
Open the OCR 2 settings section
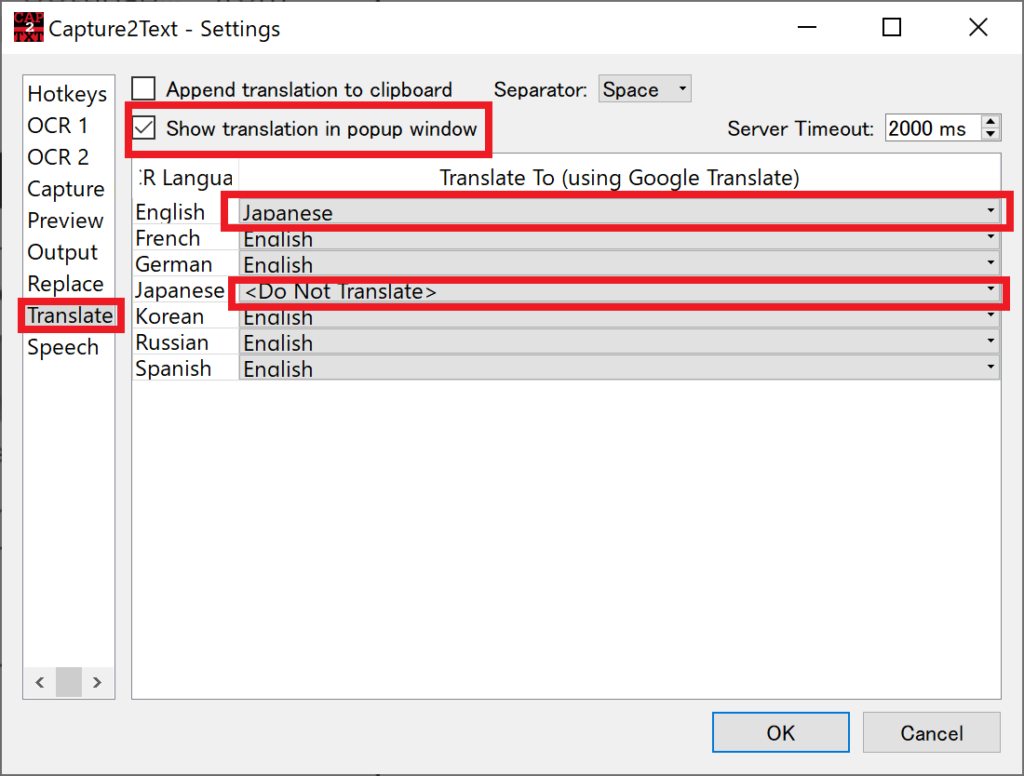(x=57, y=157)
